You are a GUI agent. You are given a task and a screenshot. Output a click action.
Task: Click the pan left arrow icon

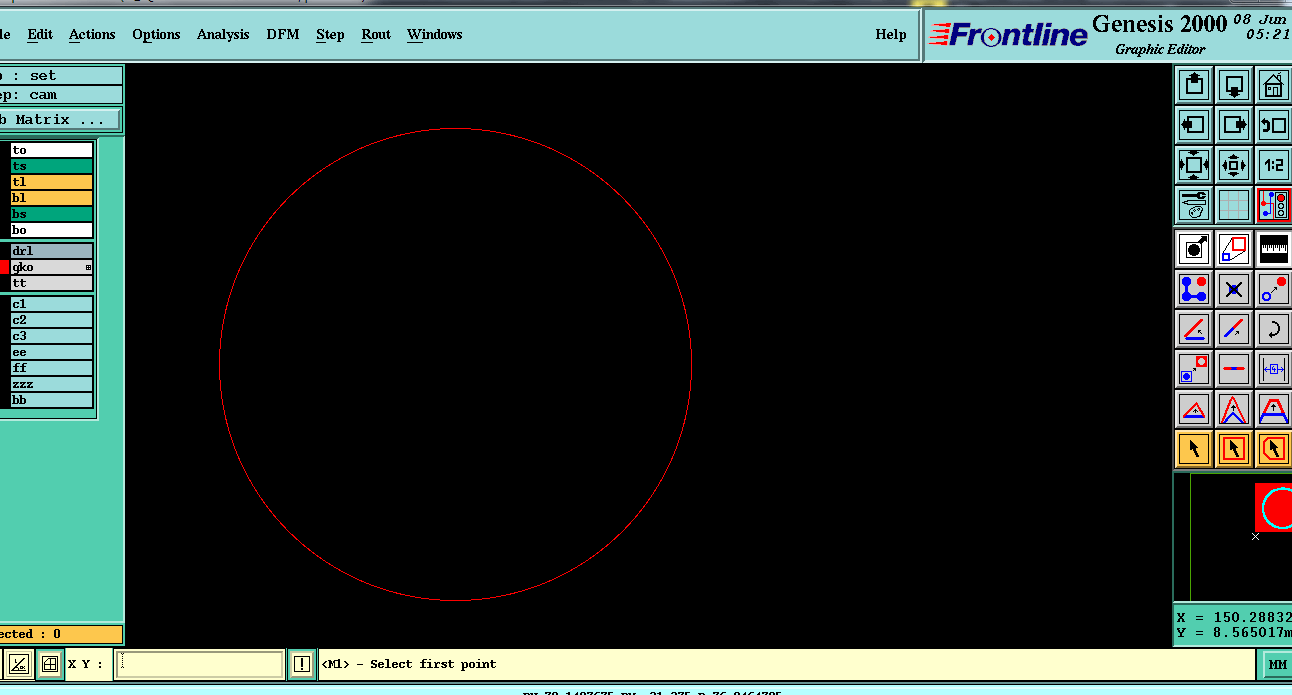(1194, 125)
